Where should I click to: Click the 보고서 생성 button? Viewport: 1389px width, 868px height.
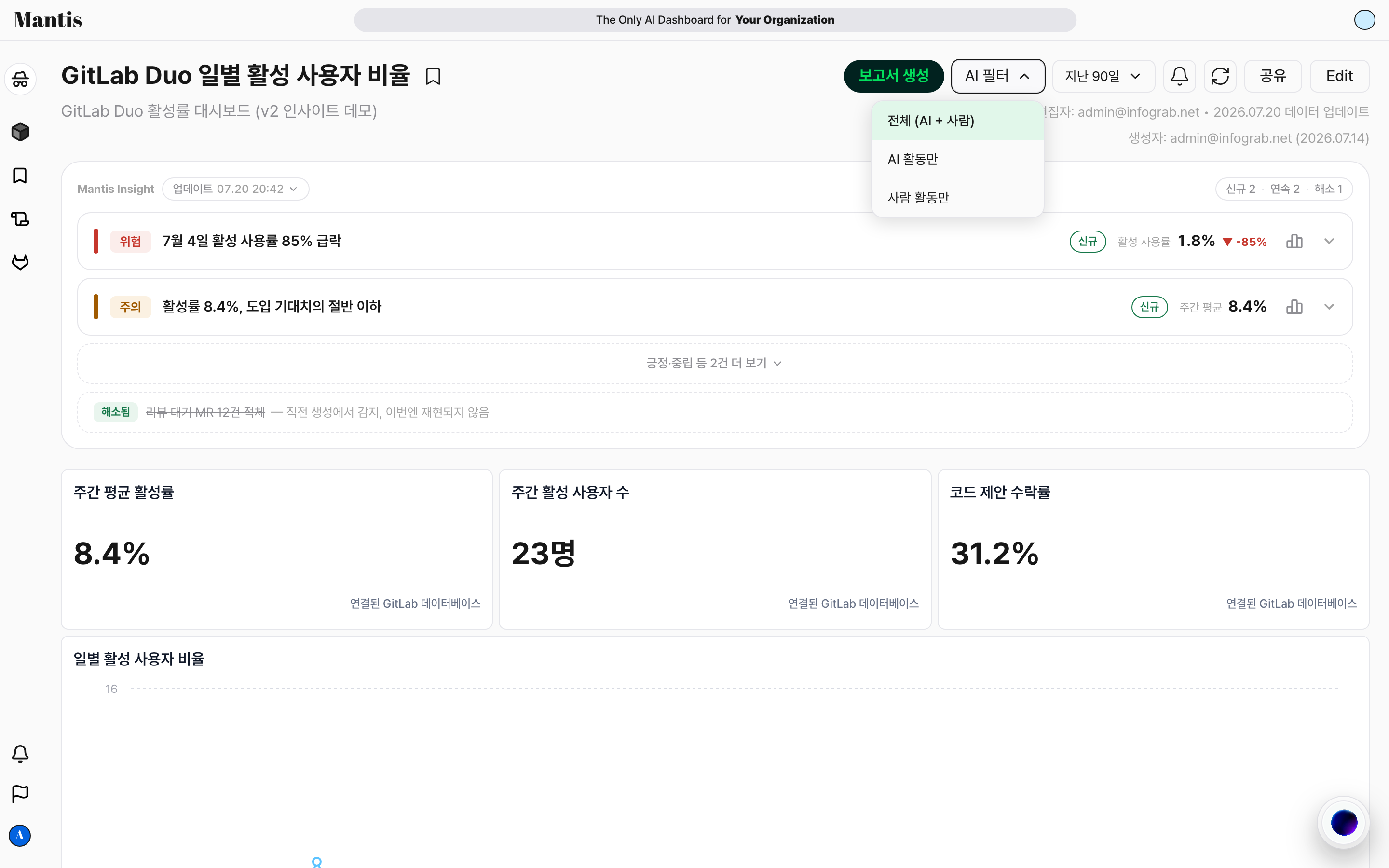tap(894, 76)
